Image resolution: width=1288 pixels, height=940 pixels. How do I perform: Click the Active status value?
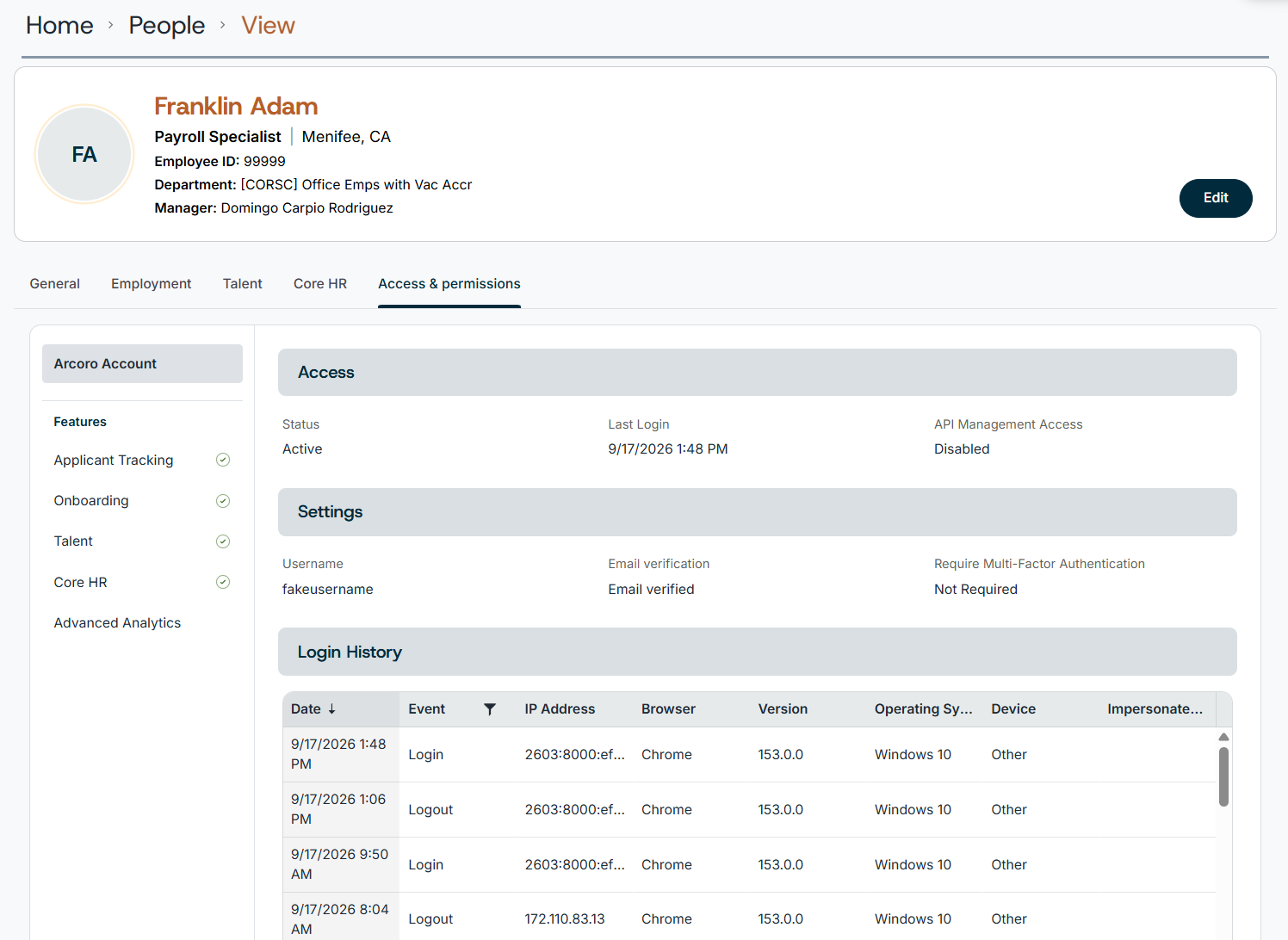(302, 449)
